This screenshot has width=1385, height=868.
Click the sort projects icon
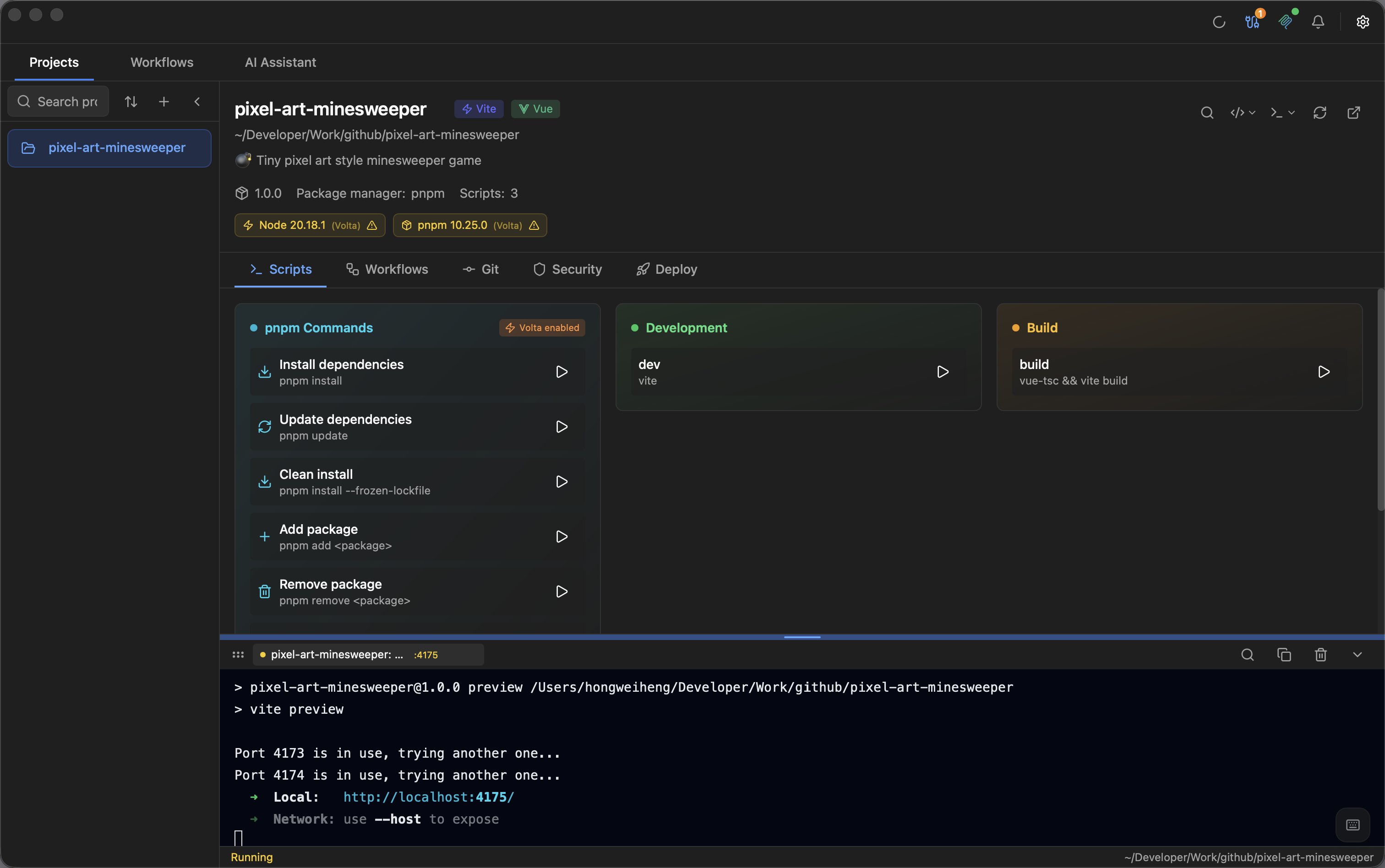coord(131,102)
